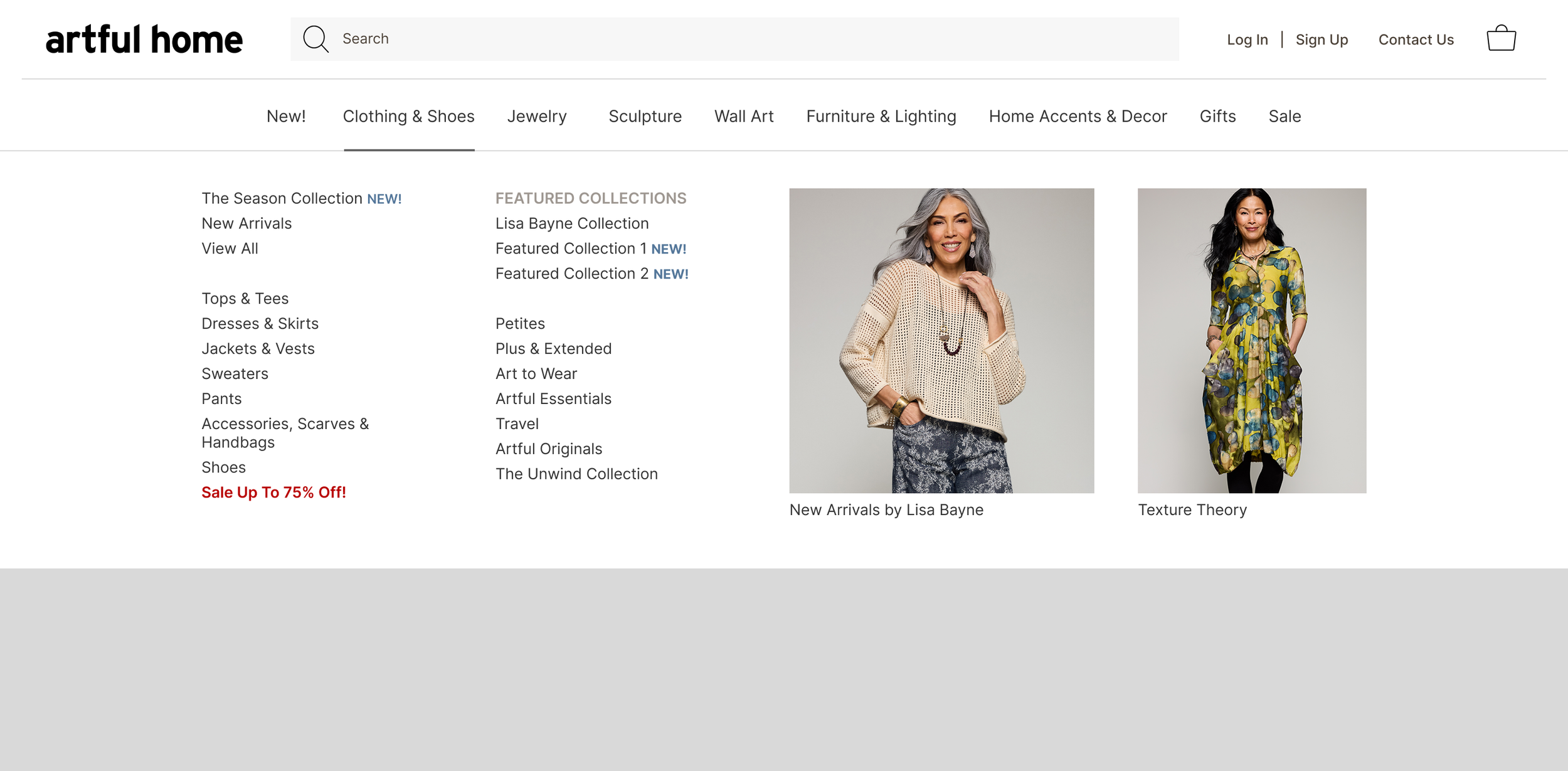Open the Gifts section
The height and width of the screenshot is (771, 1568).
[1217, 116]
